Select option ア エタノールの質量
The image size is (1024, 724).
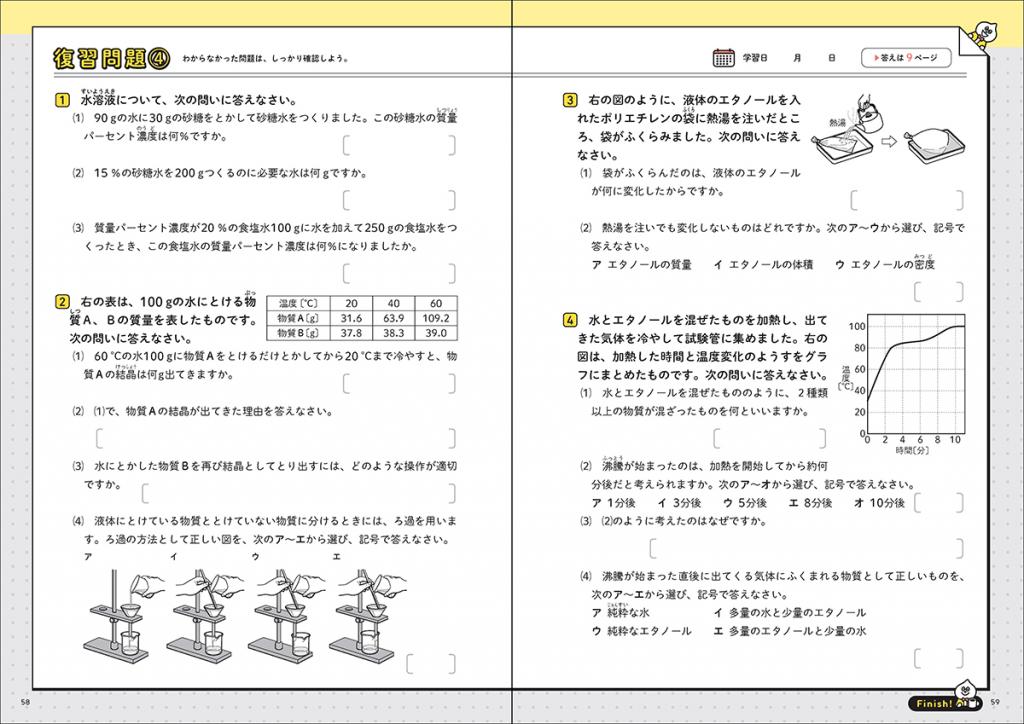pos(641,264)
